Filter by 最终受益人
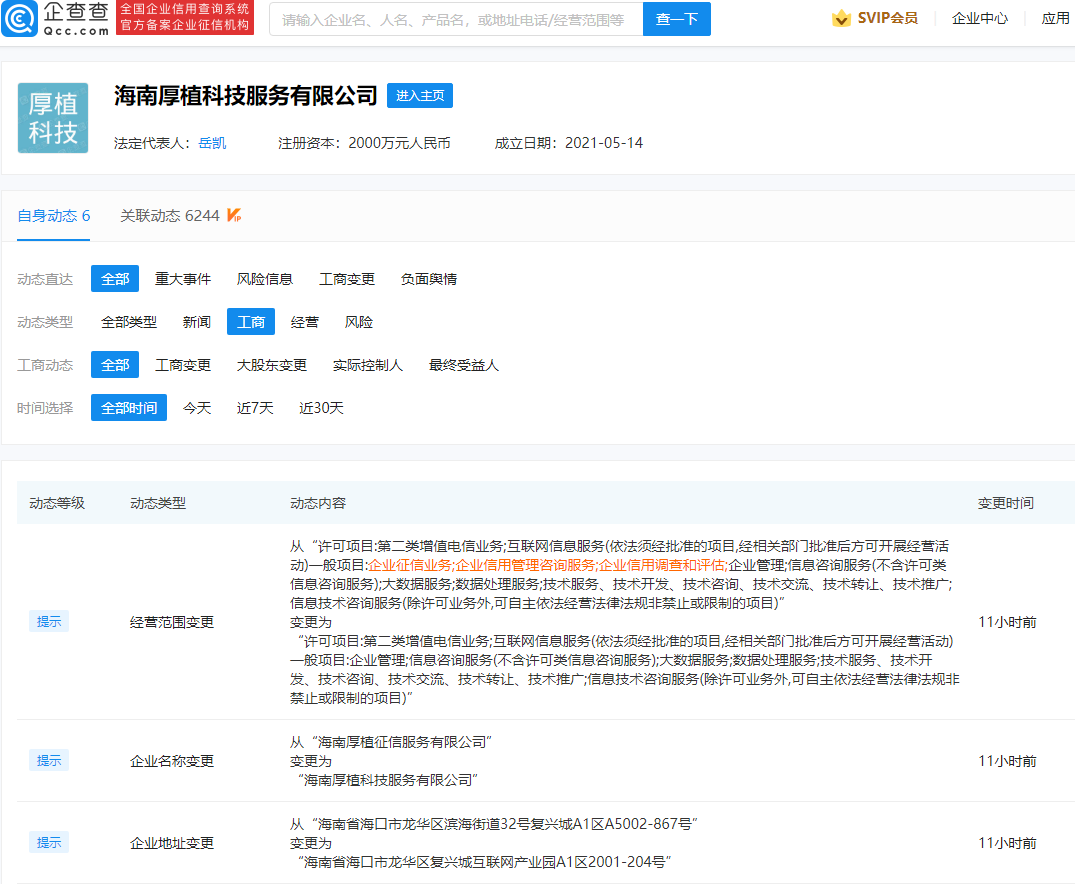The width and height of the screenshot is (1075, 884). click(x=463, y=365)
